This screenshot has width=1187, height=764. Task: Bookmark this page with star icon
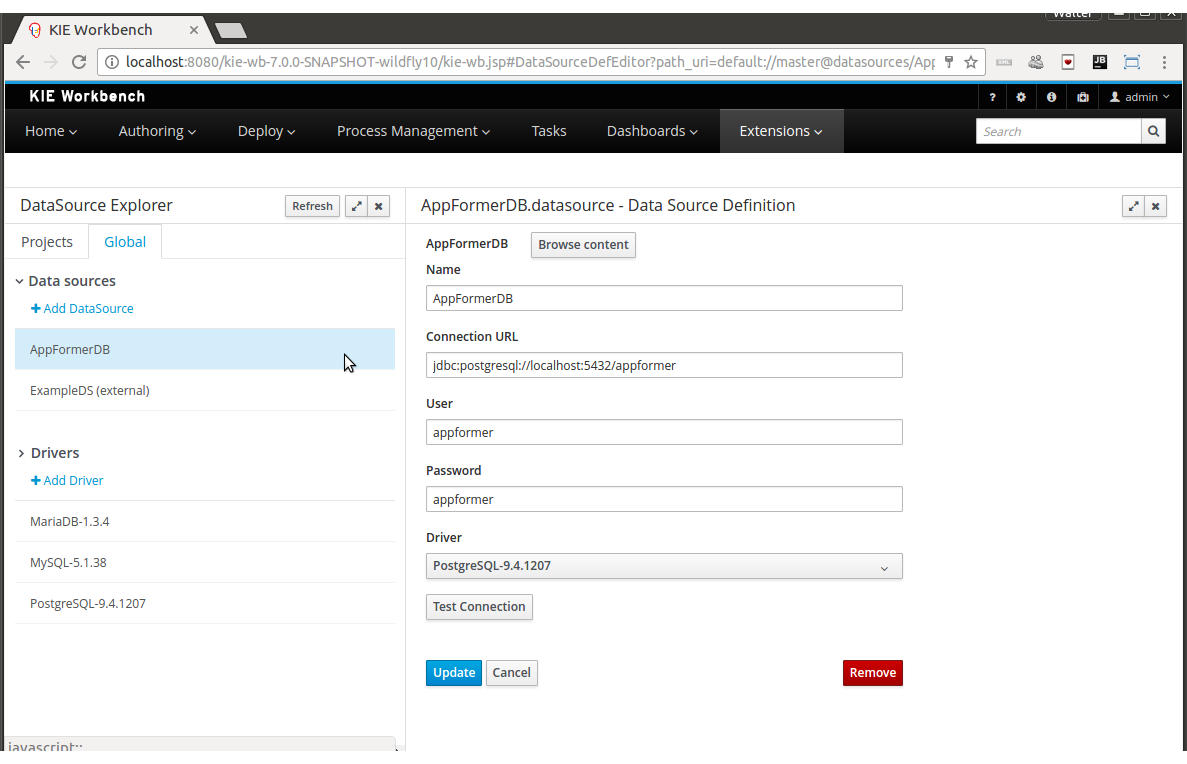pos(970,62)
